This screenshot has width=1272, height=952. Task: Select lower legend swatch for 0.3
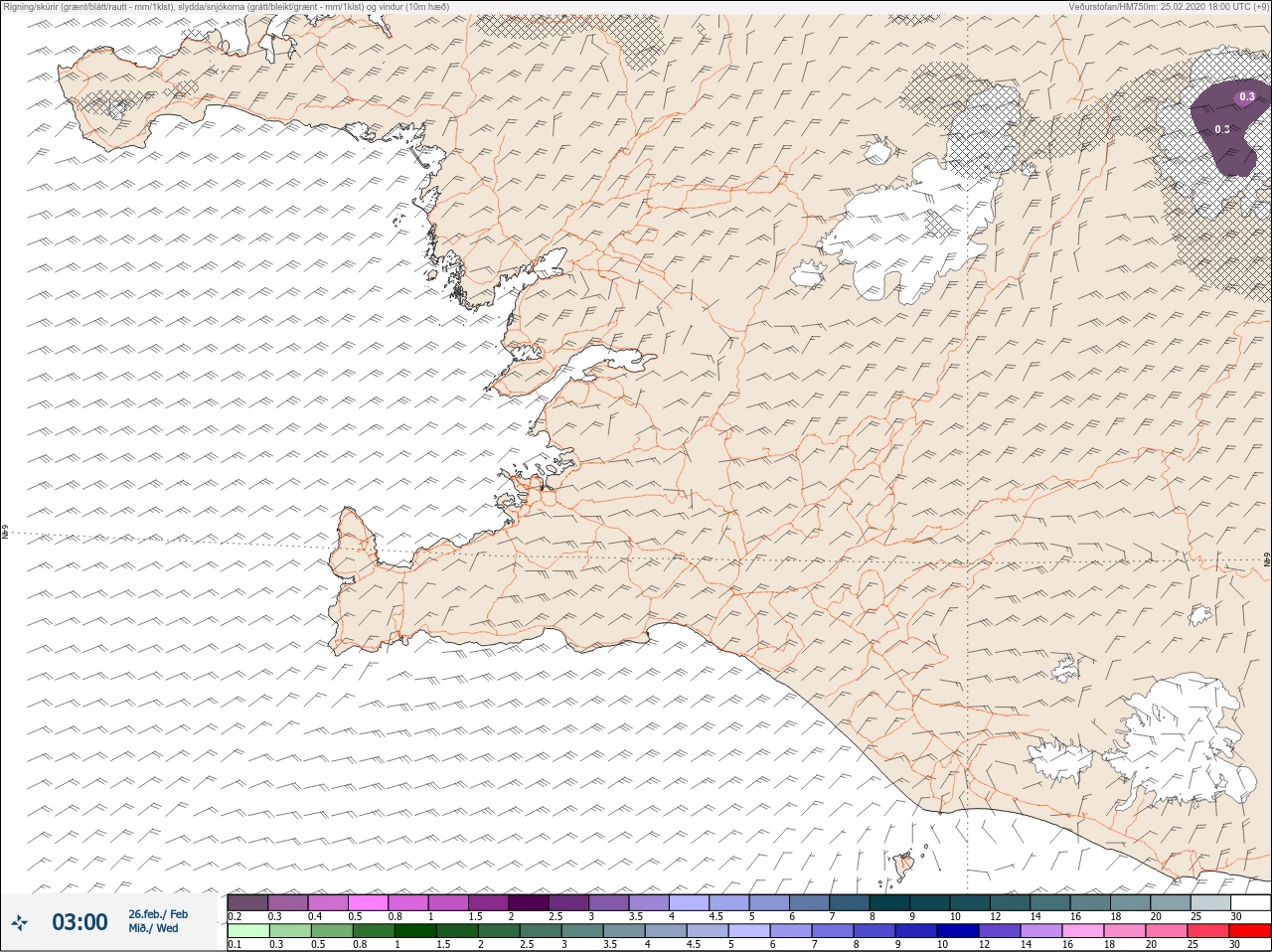pos(288,931)
